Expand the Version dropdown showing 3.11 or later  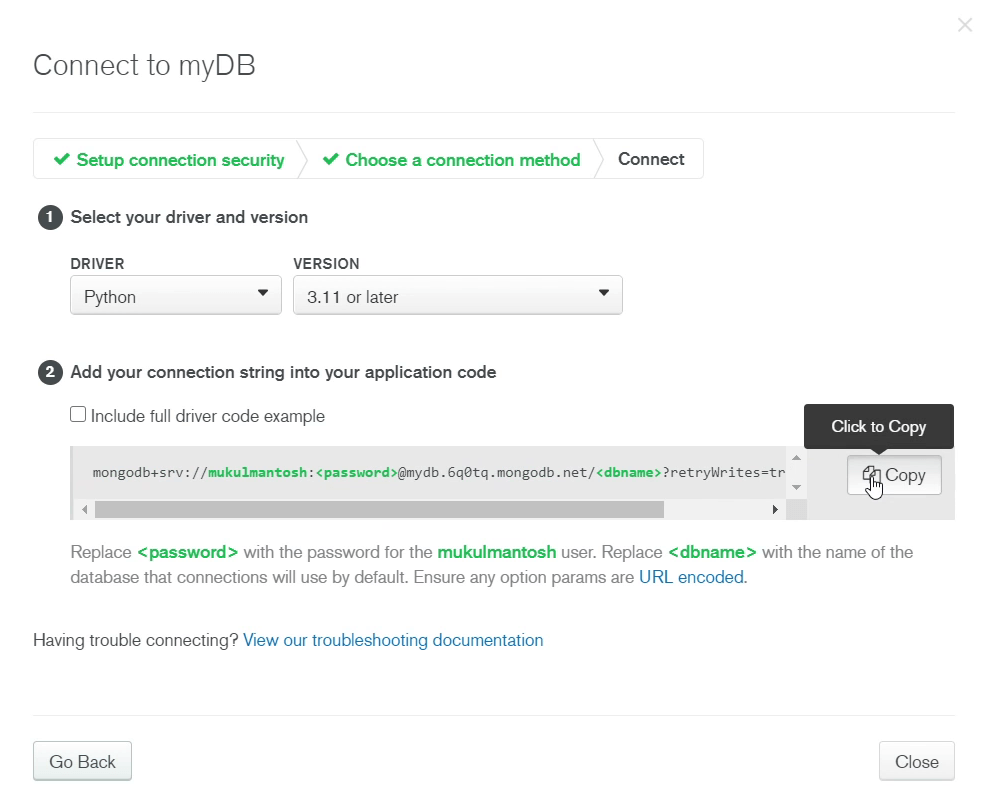coord(457,296)
